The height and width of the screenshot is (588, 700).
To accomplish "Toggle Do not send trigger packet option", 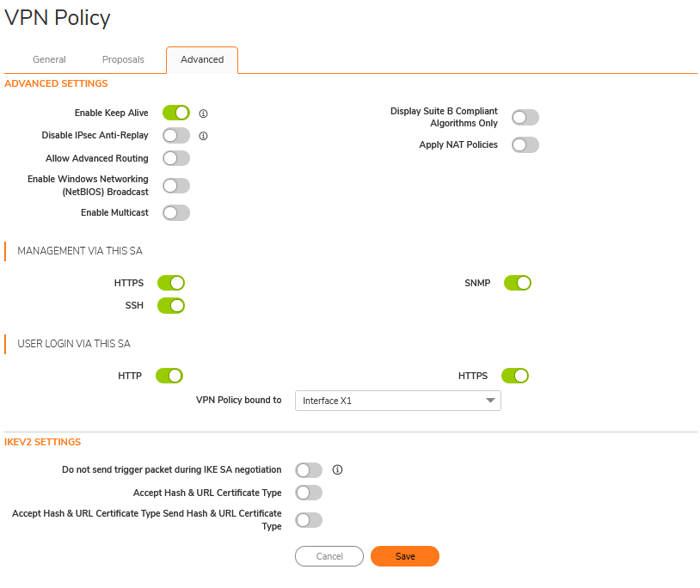I will 308,470.
